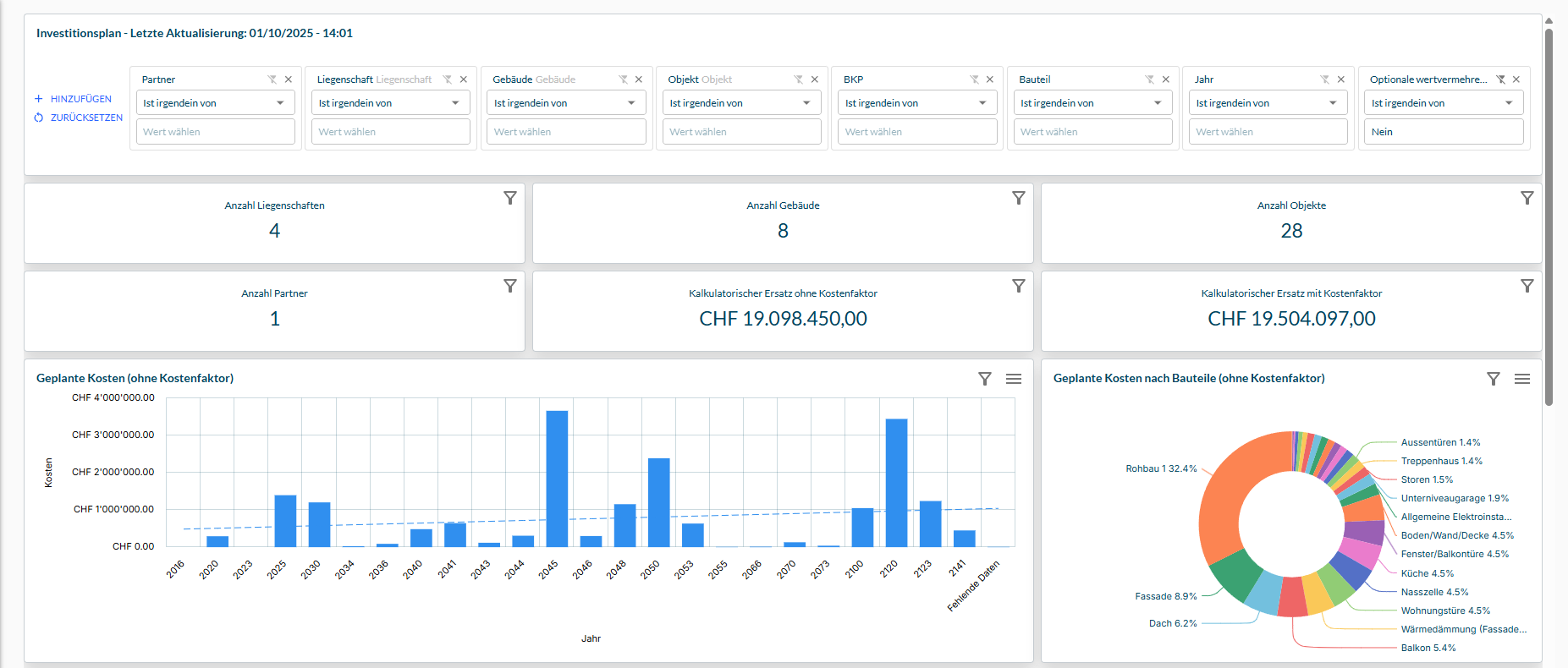Viewport: 1568px width, 668px height.
Task: Click filter icon on Geplante Kosten bar chart
Action: click(984, 379)
